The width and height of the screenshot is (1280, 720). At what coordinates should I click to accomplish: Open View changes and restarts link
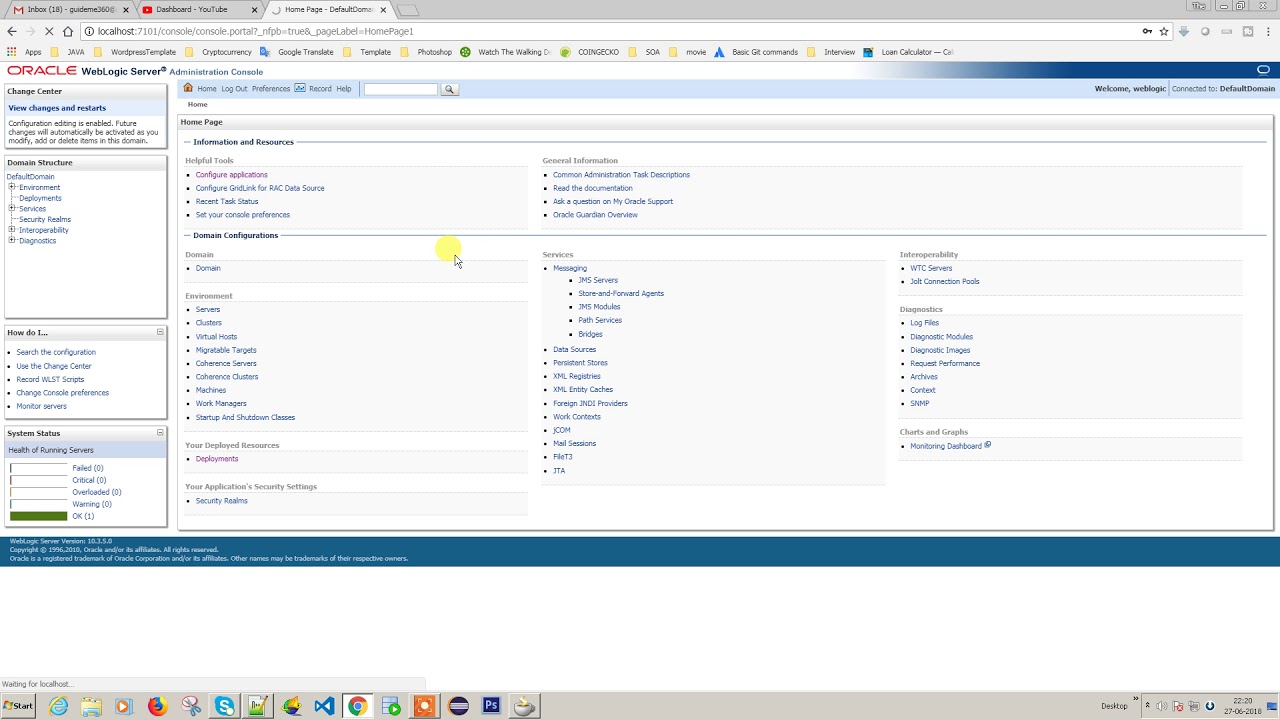[x=57, y=108]
